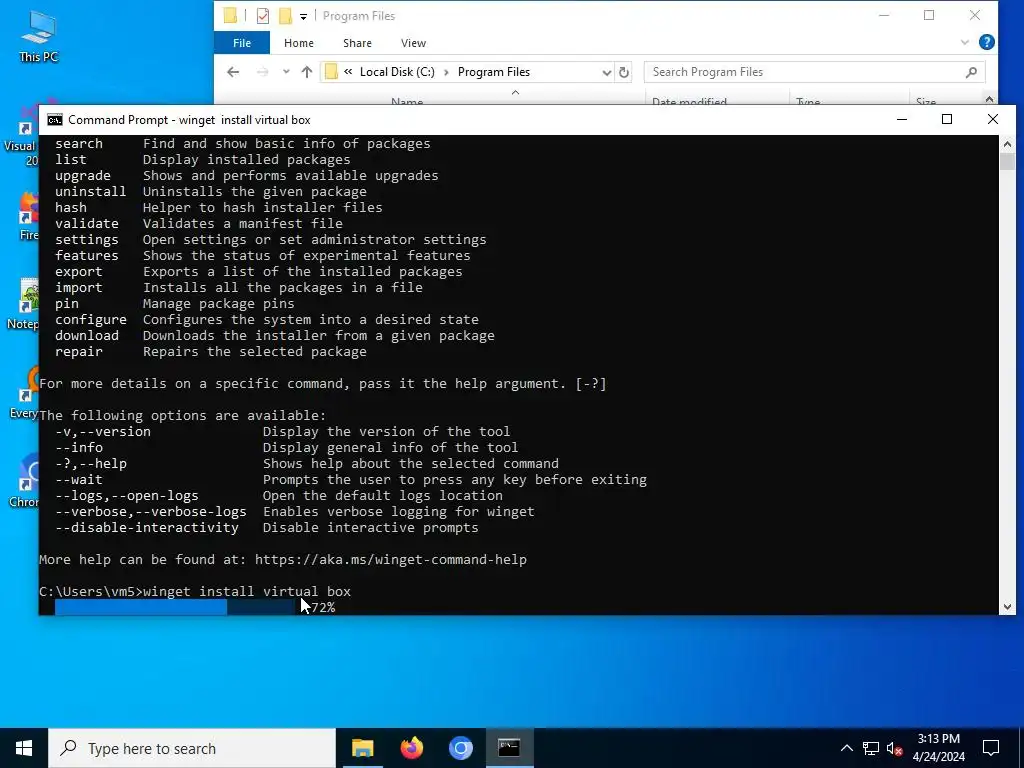Expand the Explorer ribbon chevron
Viewport: 1024px width, 768px height.
coord(965,42)
